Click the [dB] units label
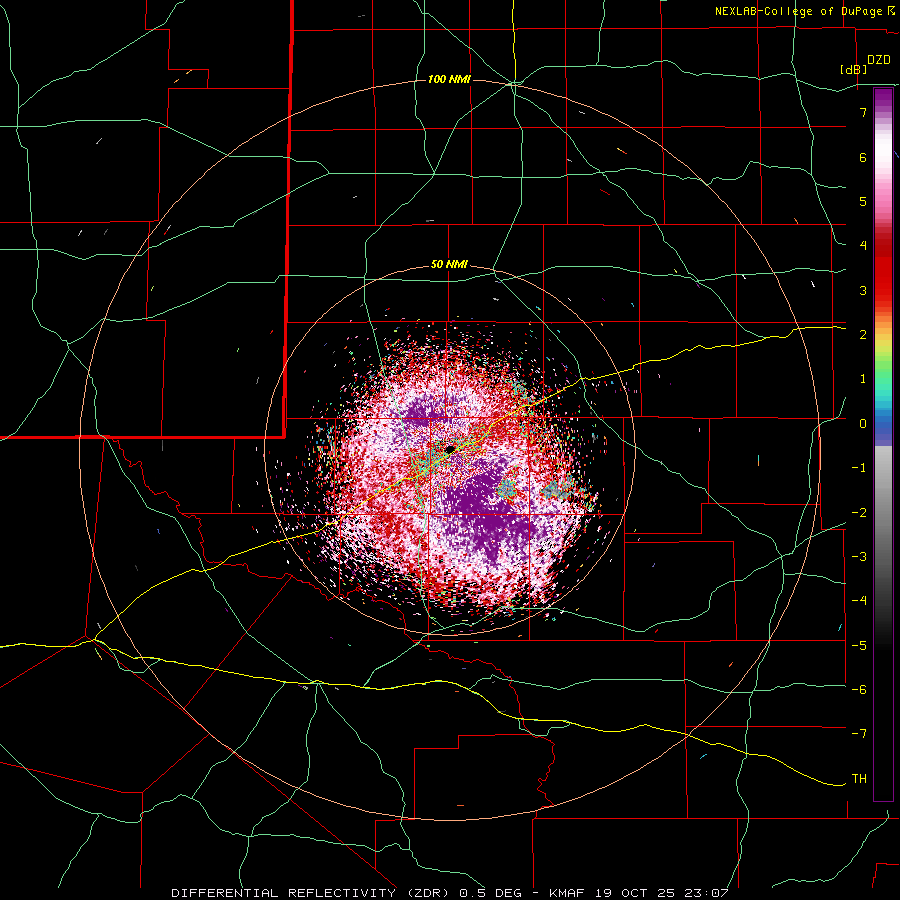900x900 pixels. (x=853, y=69)
